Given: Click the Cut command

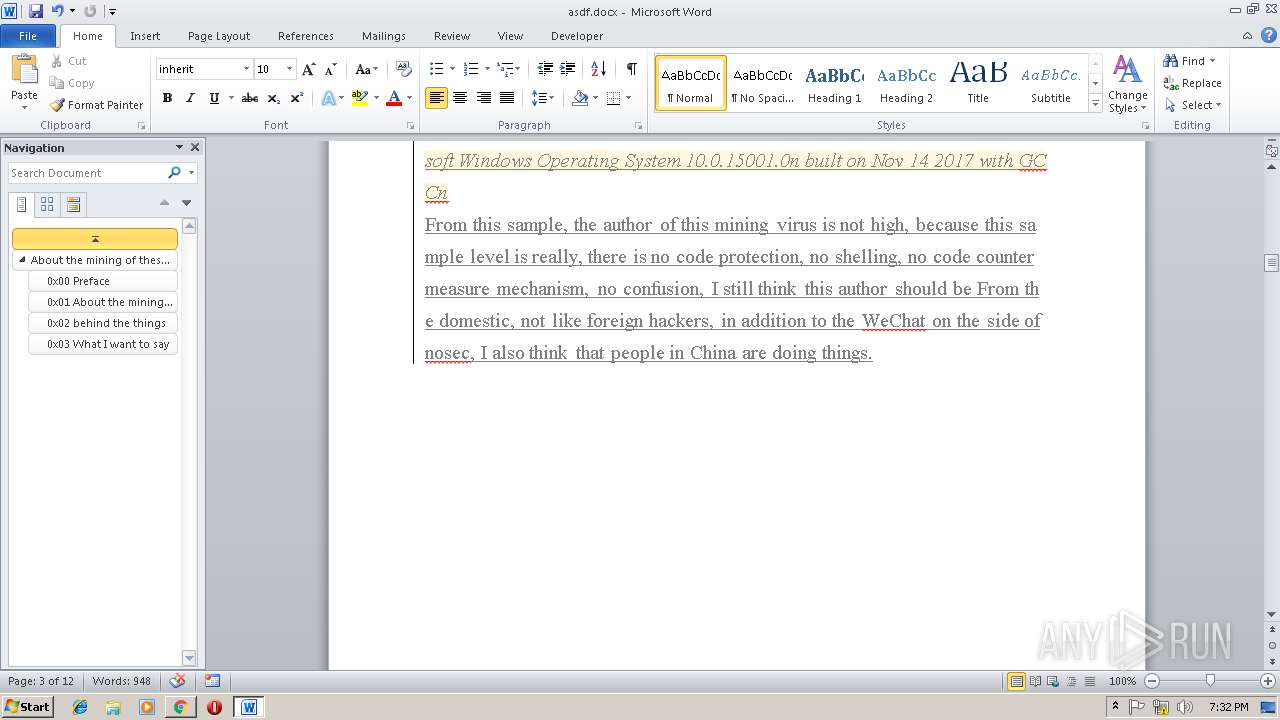Looking at the screenshot, I should coord(69,61).
